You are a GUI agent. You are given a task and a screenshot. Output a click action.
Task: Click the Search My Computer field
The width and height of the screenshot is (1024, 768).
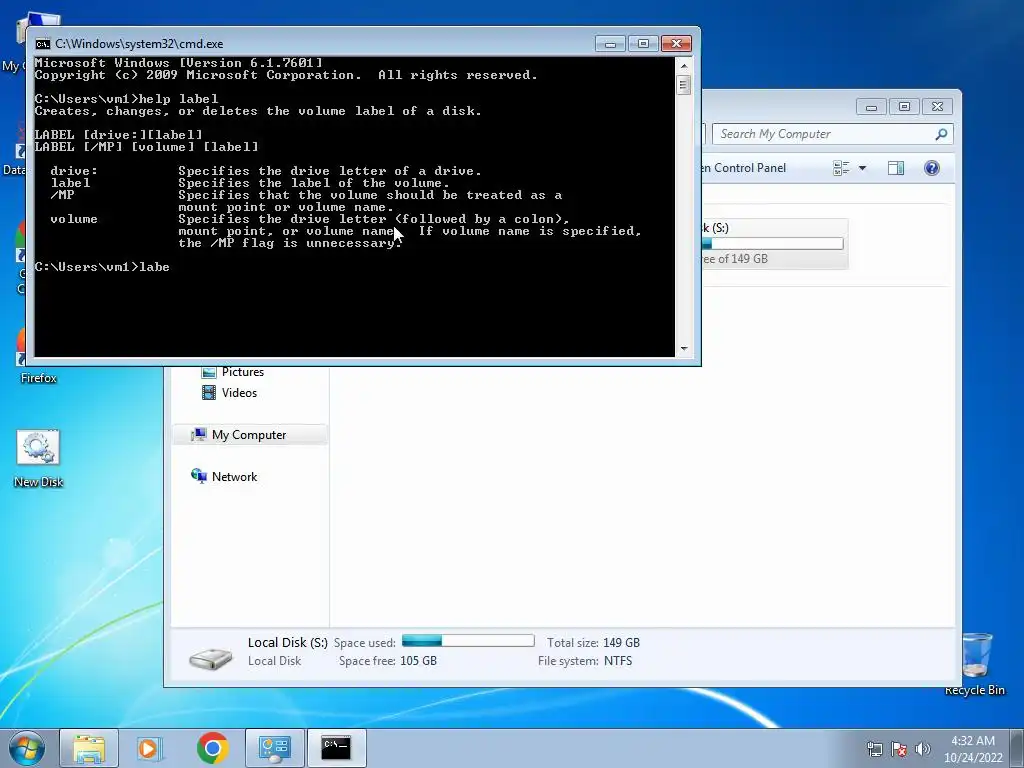coord(832,134)
